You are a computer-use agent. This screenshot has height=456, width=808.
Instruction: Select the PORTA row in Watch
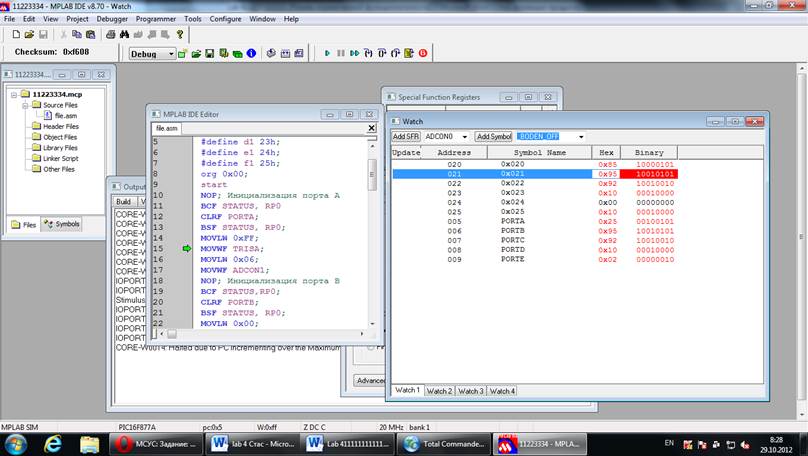(x=535, y=221)
